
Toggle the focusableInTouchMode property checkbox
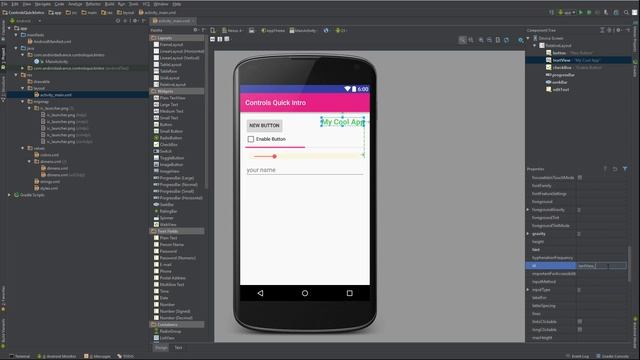[x=580, y=178]
